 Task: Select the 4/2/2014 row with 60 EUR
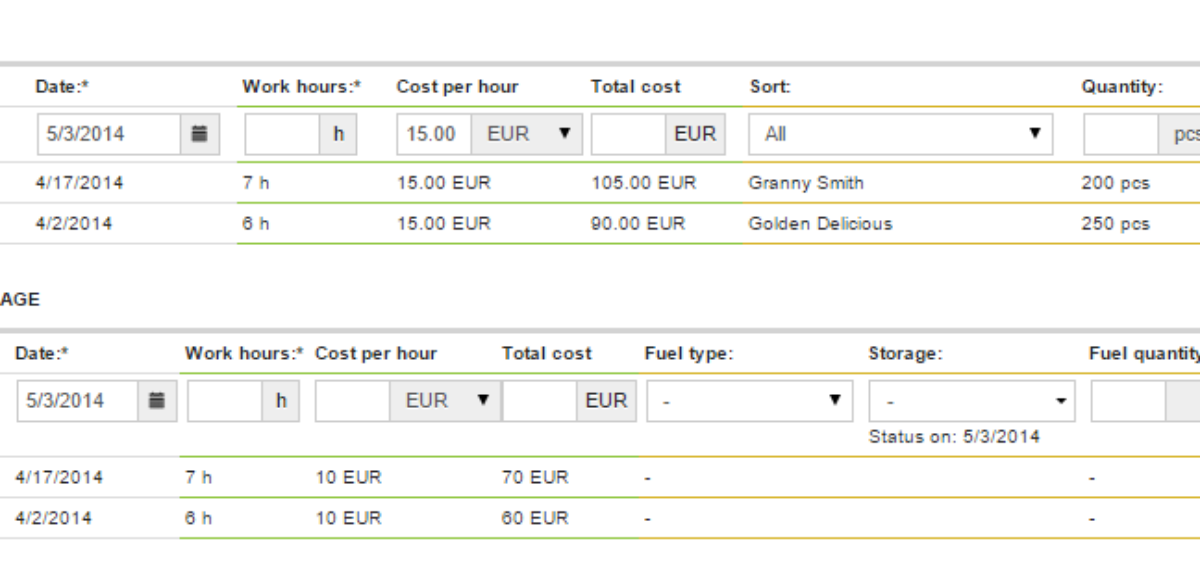(600, 518)
